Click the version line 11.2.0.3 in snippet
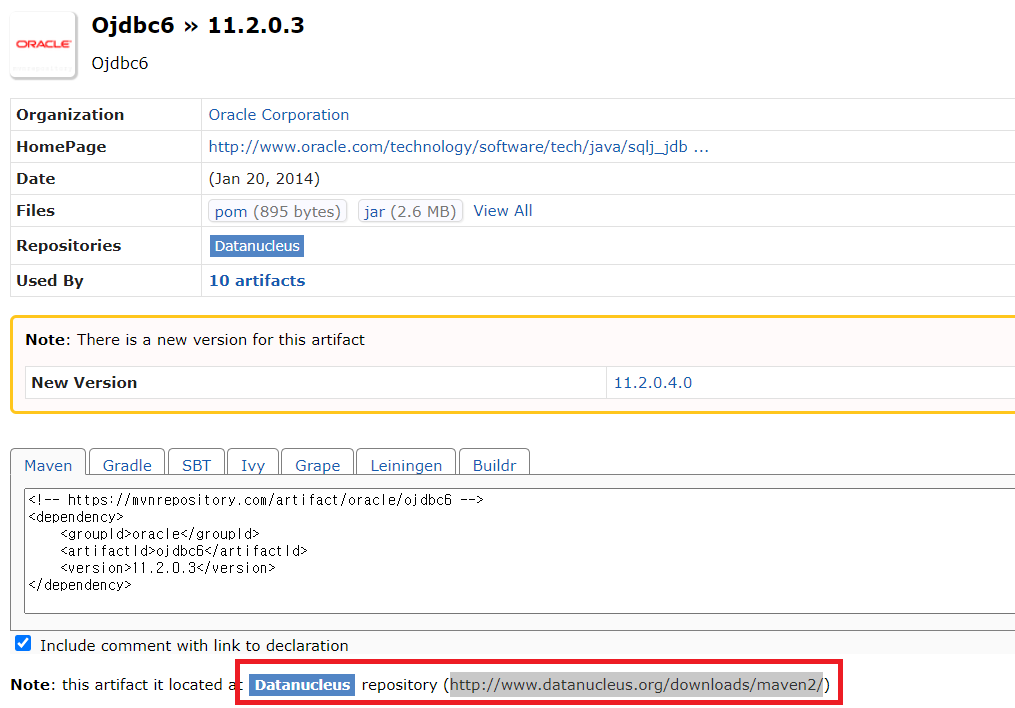This screenshot has width=1015, height=708. pyautogui.click(x=168, y=568)
